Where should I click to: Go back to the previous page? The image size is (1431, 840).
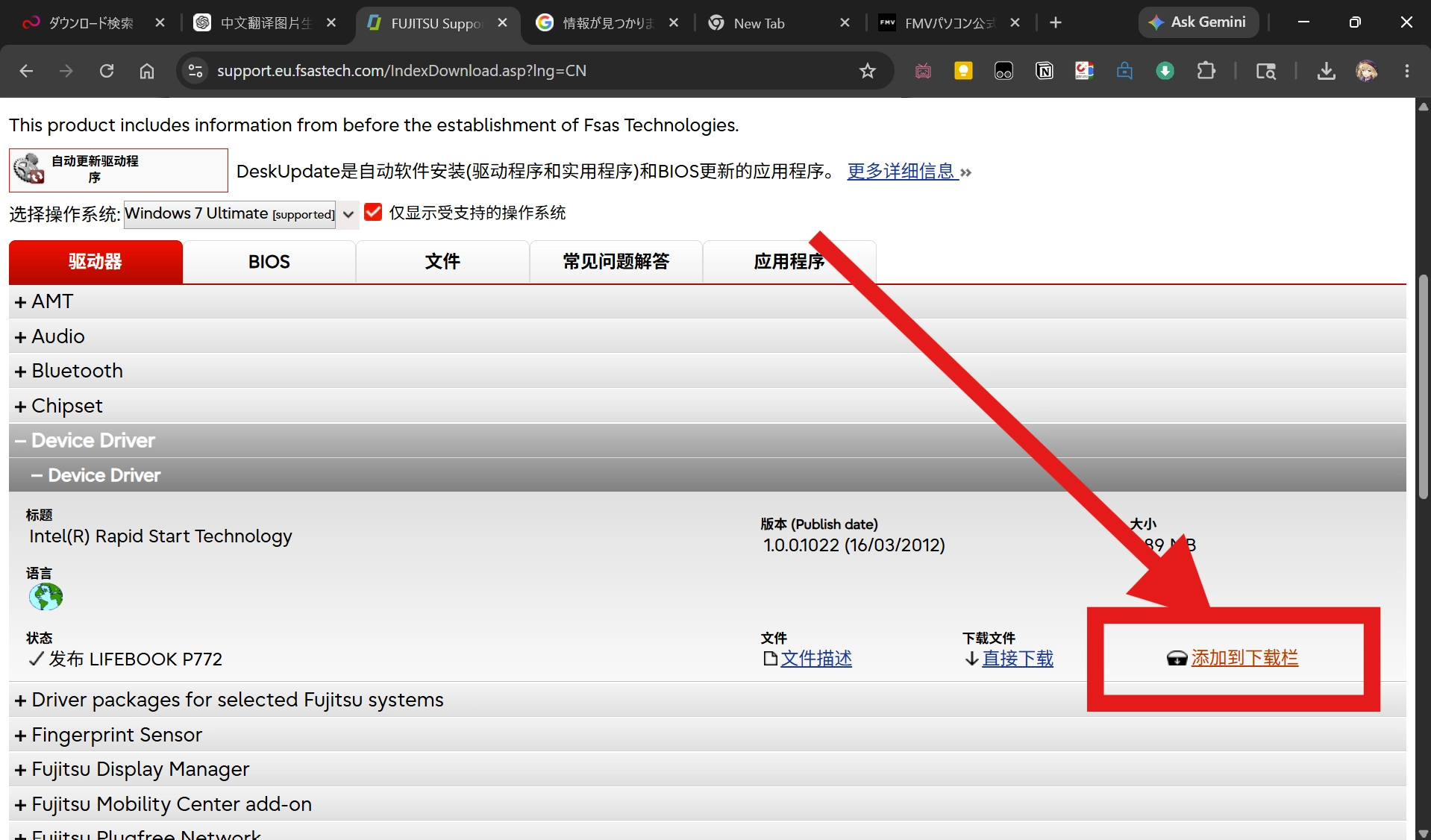(x=26, y=71)
